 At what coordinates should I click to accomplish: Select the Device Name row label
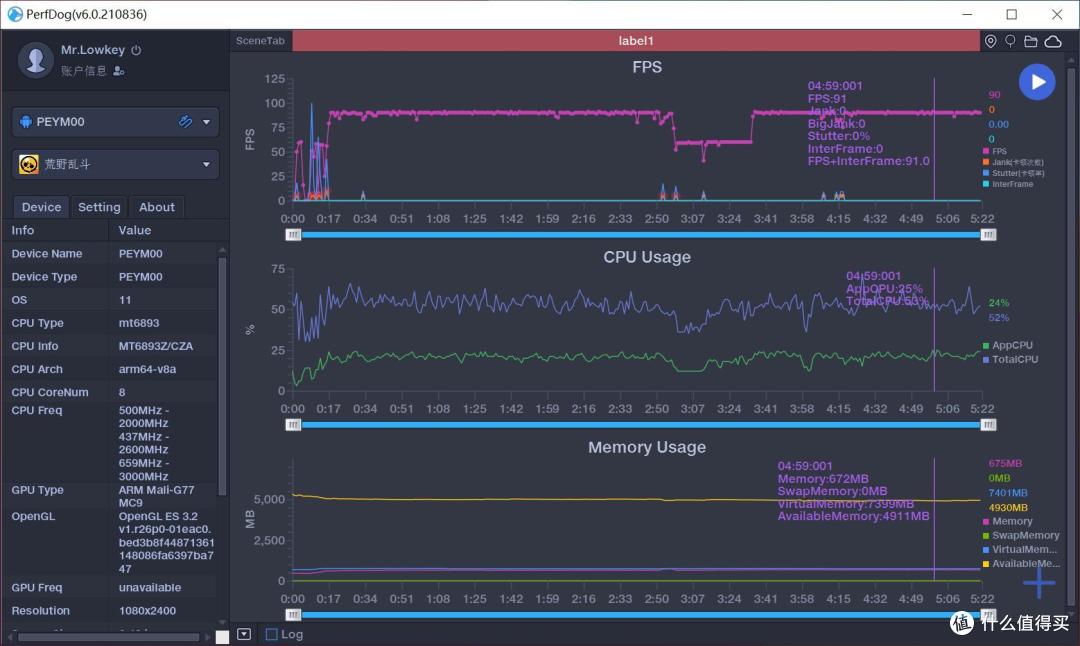pos(47,253)
